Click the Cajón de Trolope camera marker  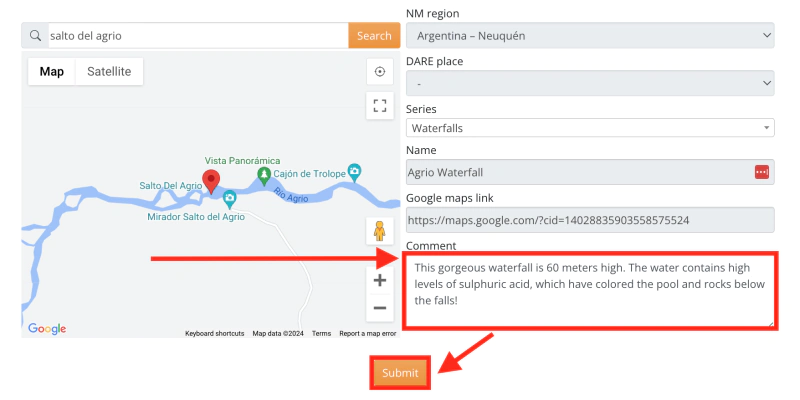tap(353, 171)
